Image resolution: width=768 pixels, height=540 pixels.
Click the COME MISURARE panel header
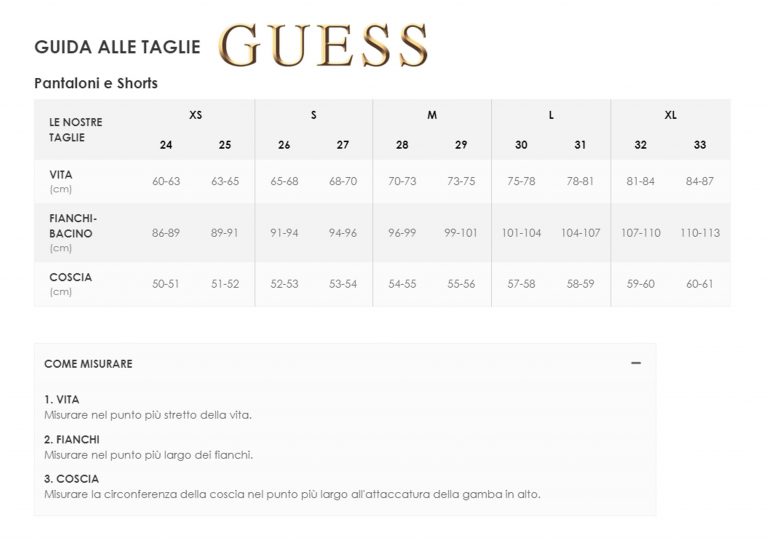pos(89,364)
